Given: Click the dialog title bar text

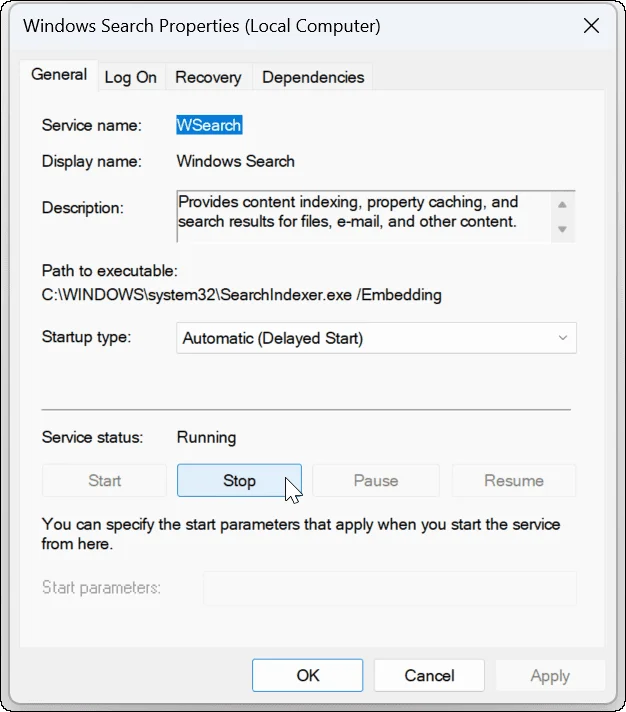Looking at the screenshot, I should point(202,26).
